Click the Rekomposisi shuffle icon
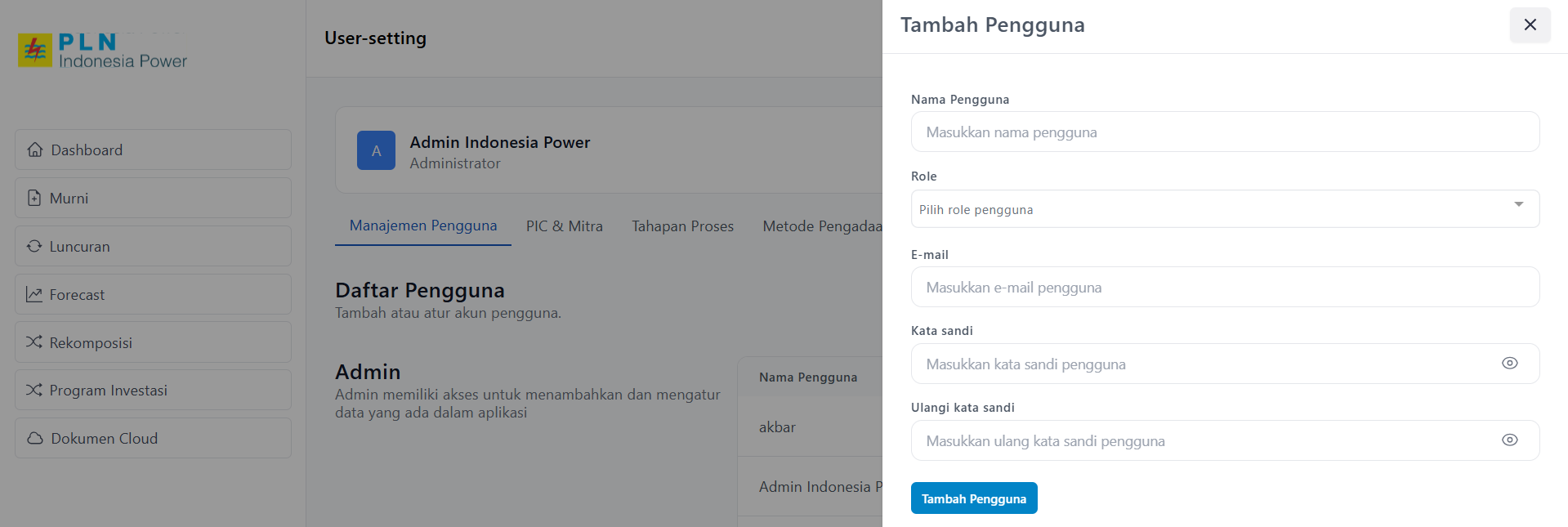The image size is (1568, 527). (x=34, y=342)
